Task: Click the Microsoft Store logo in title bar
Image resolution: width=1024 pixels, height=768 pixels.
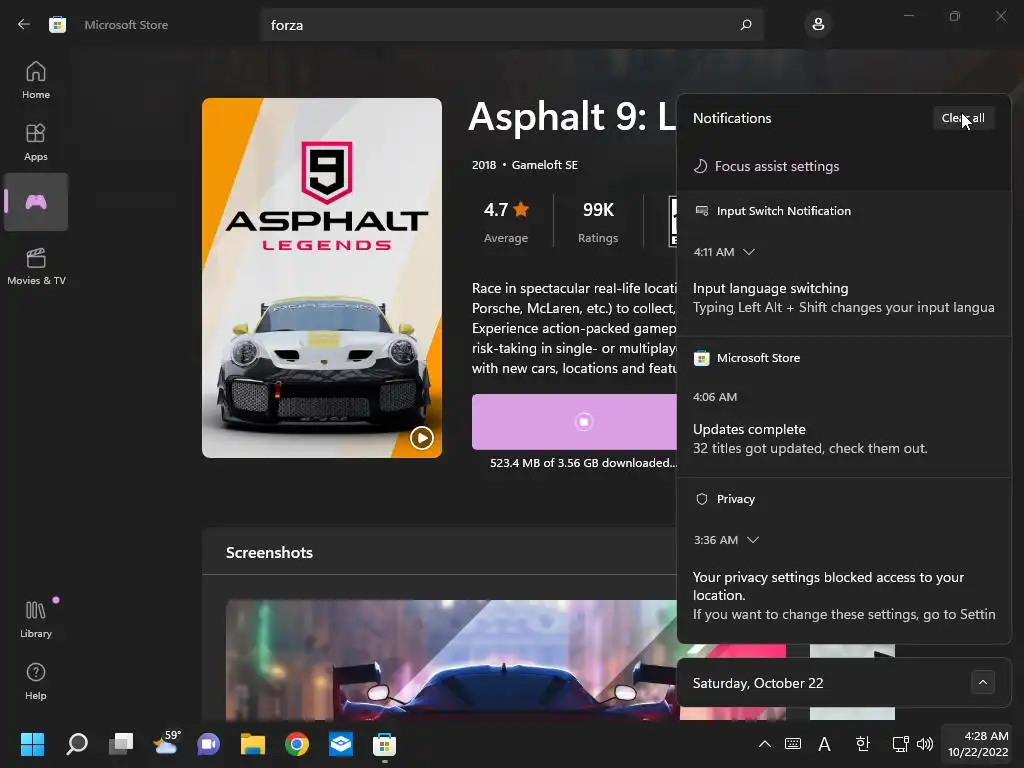Action: click(57, 25)
